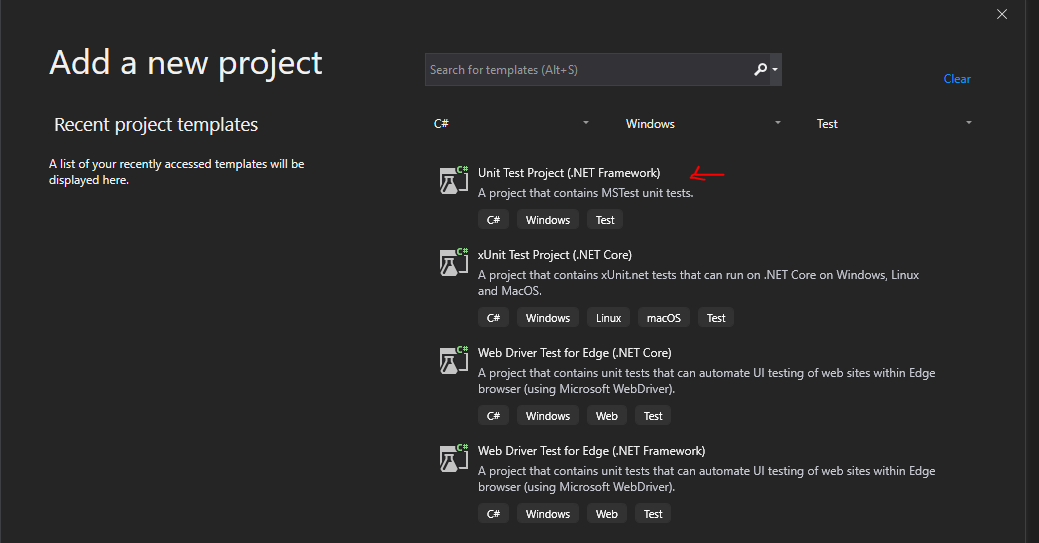This screenshot has width=1039, height=543.
Task: Select Unit Test Project (.NET Framework) template icon
Action: coord(454,180)
